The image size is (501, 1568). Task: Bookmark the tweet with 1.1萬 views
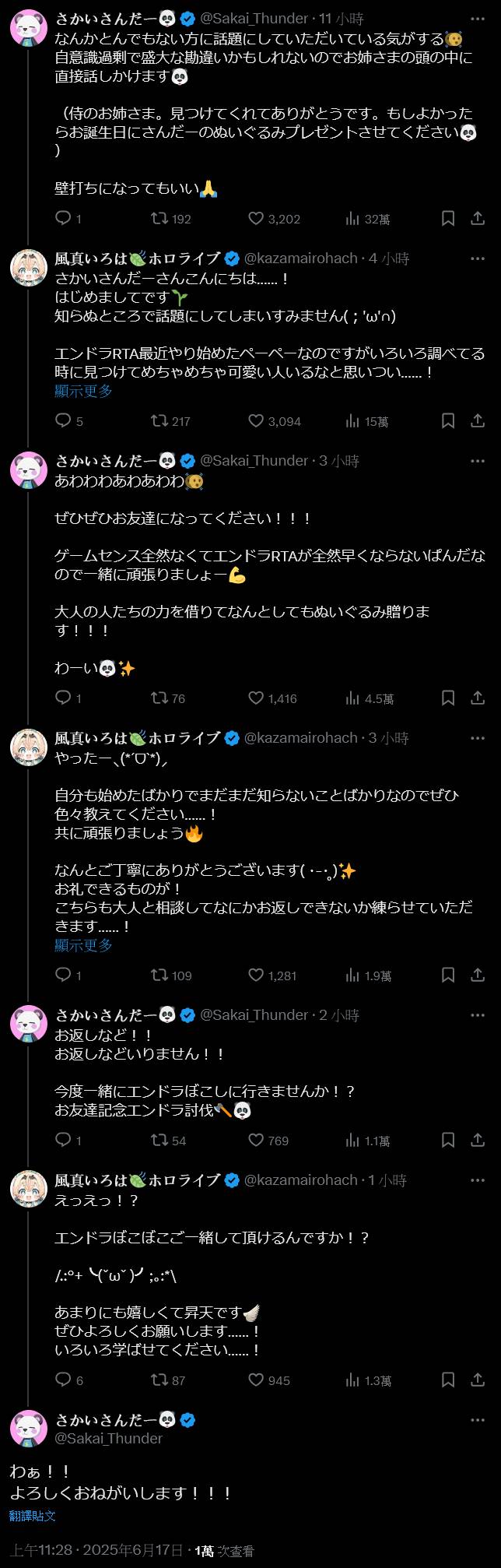pos(448,1141)
